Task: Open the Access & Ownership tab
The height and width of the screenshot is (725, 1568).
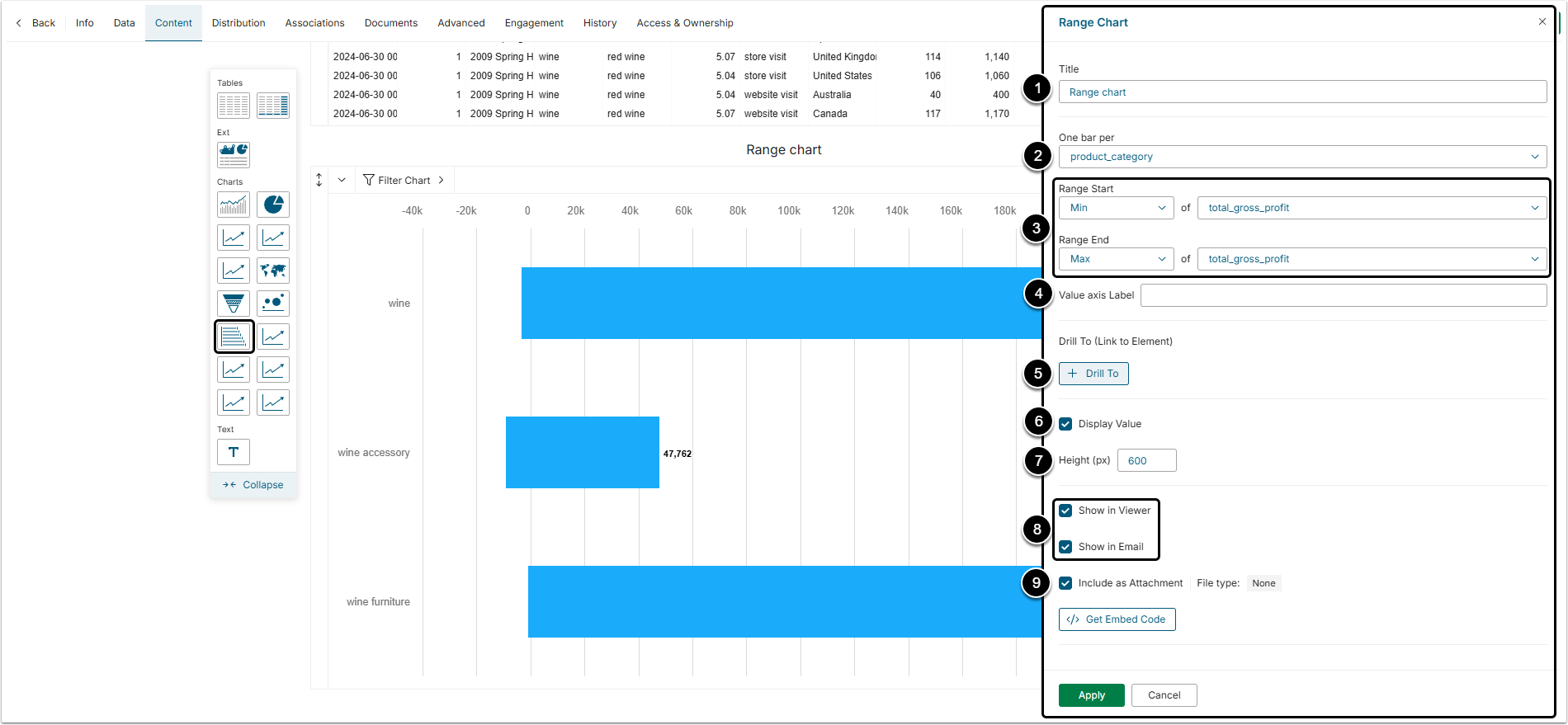Action: tap(685, 23)
